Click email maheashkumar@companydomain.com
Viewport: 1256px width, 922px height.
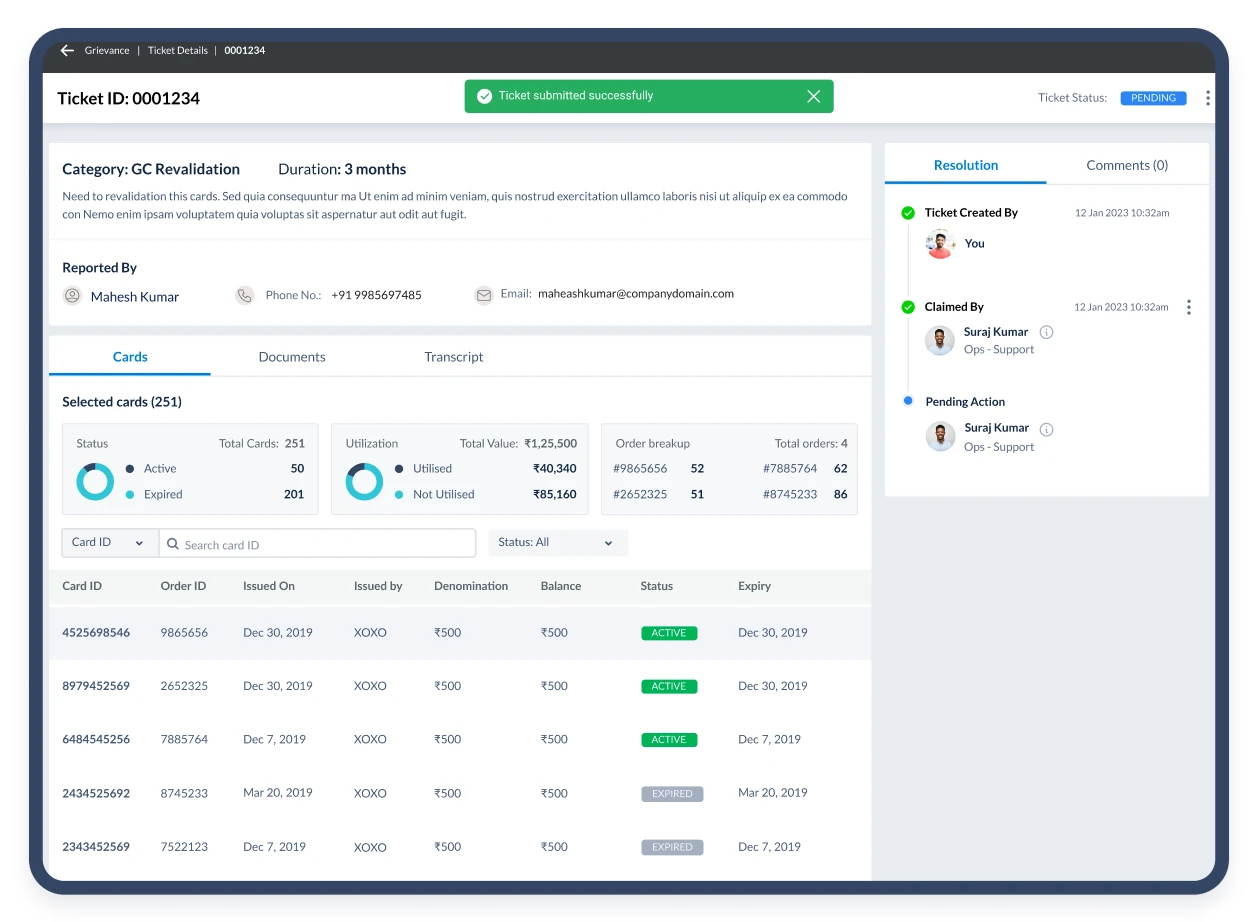tap(636, 294)
